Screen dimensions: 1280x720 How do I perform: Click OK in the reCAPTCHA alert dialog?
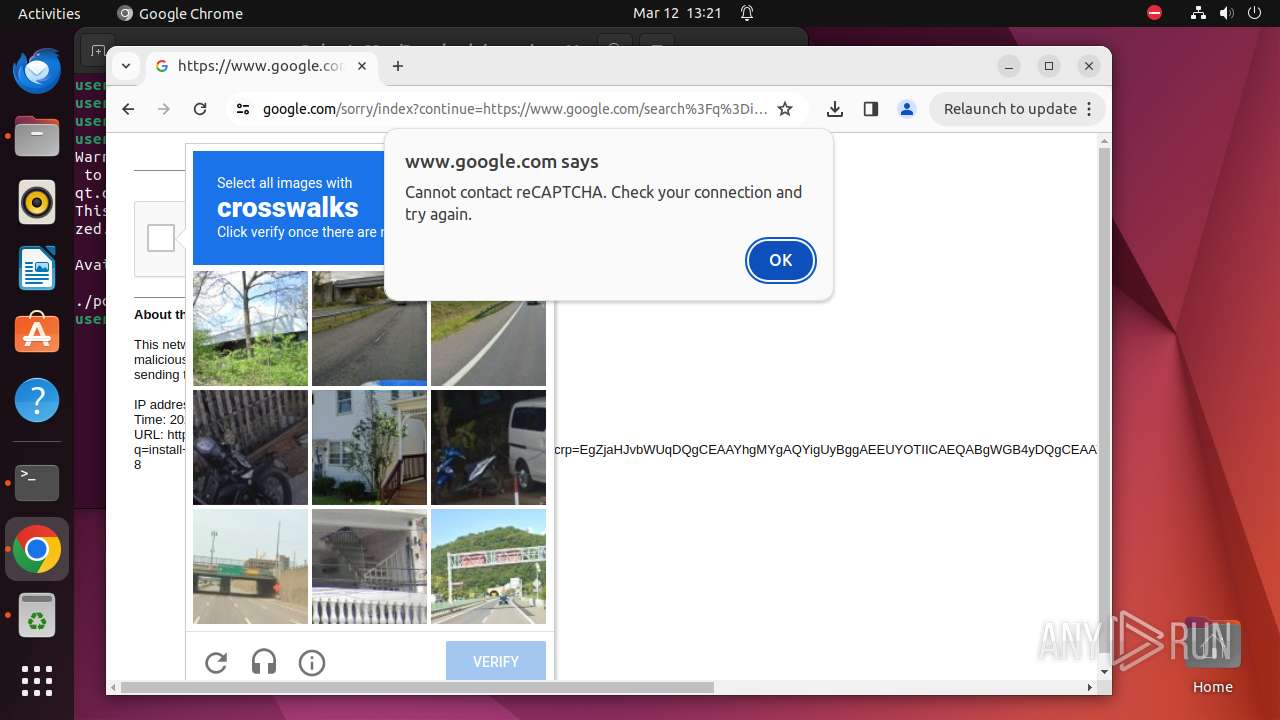point(780,260)
